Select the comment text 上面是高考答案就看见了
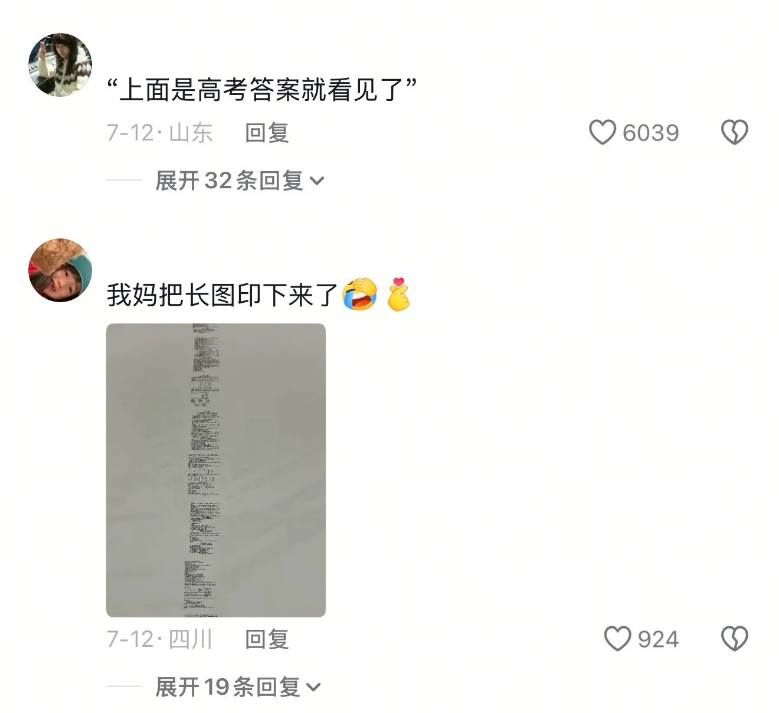779x713 pixels. click(x=262, y=90)
